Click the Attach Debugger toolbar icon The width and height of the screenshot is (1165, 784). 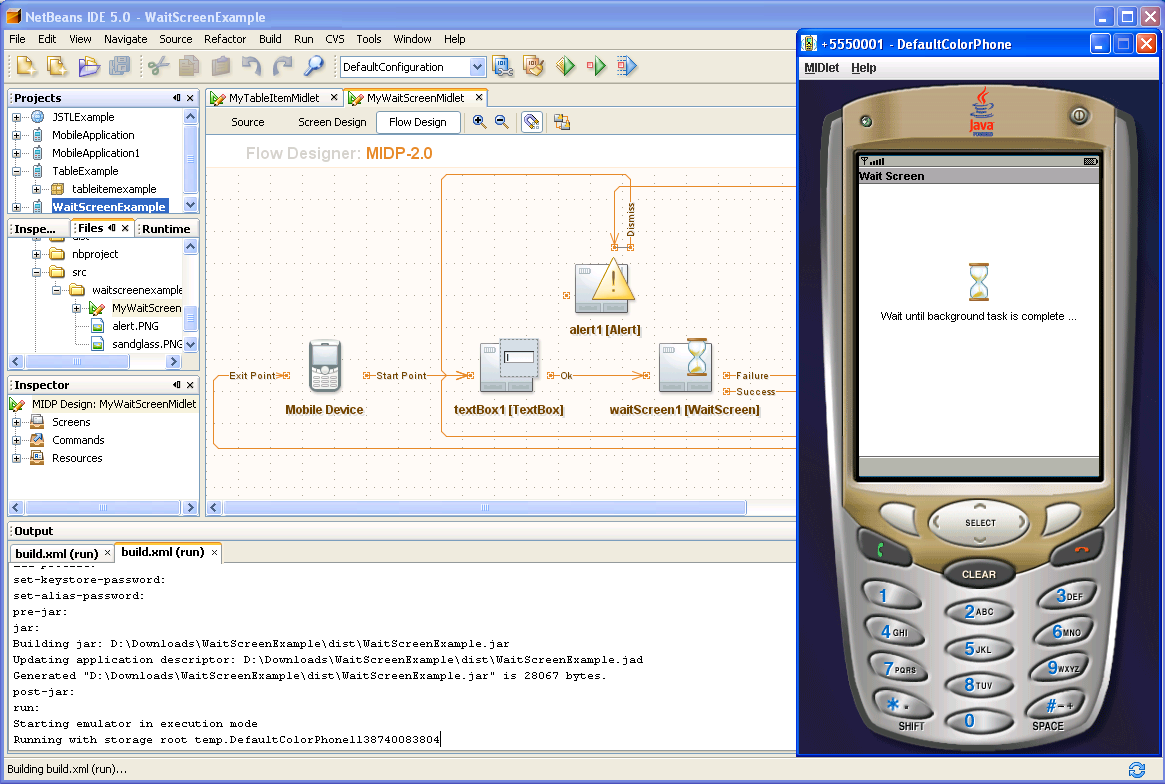point(627,67)
